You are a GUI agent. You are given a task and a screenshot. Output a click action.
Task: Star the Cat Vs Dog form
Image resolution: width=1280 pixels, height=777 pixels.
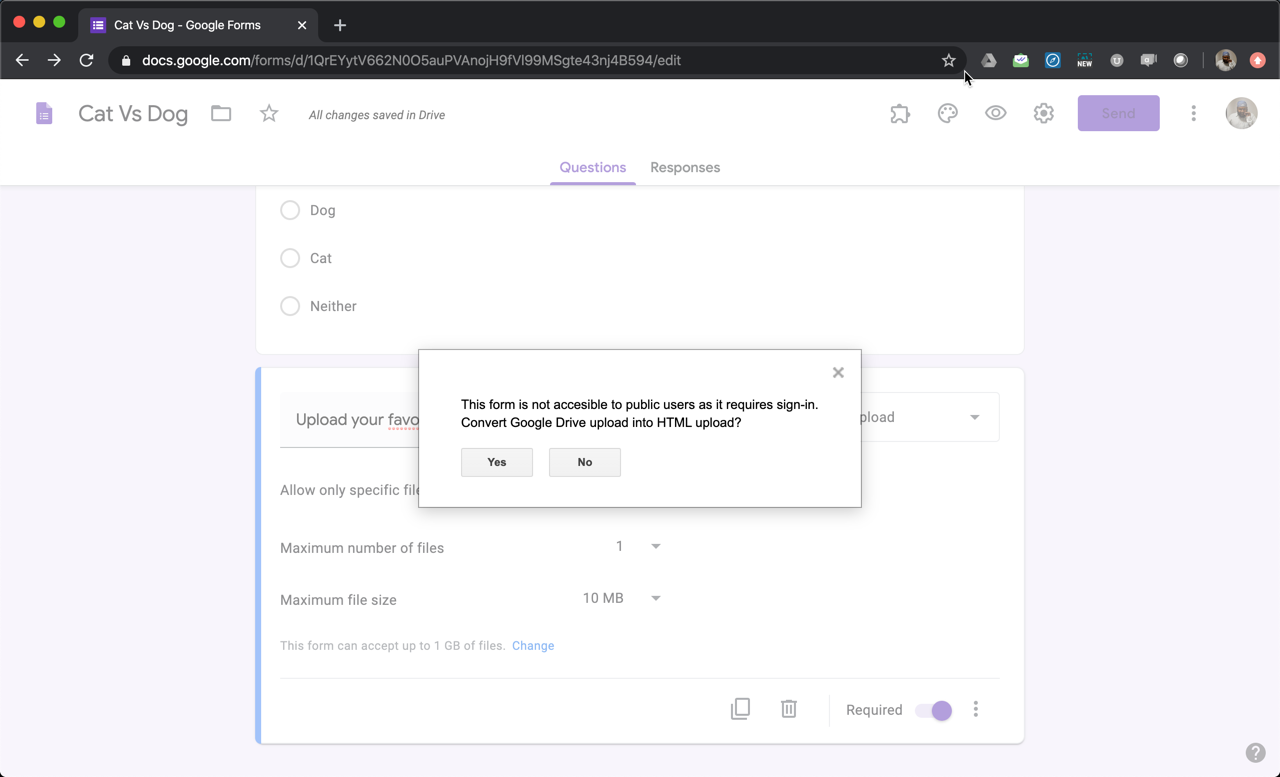tap(269, 114)
